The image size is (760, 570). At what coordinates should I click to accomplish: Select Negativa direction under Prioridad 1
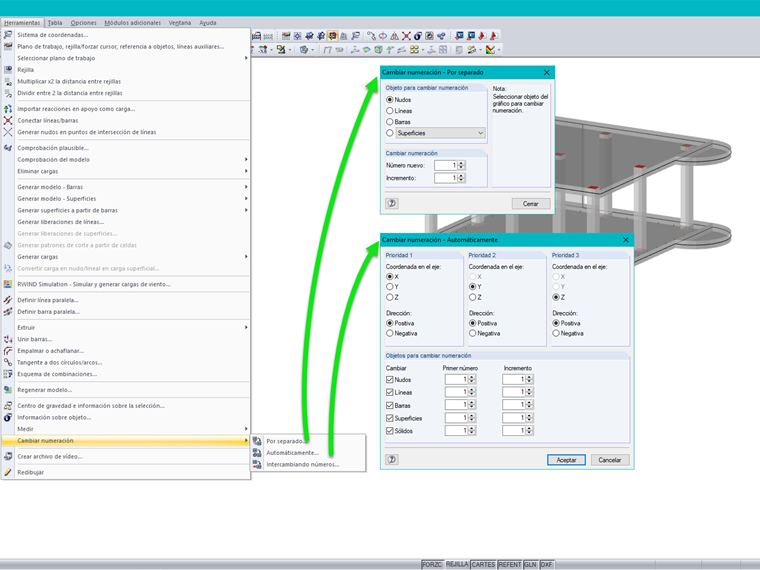coord(390,333)
